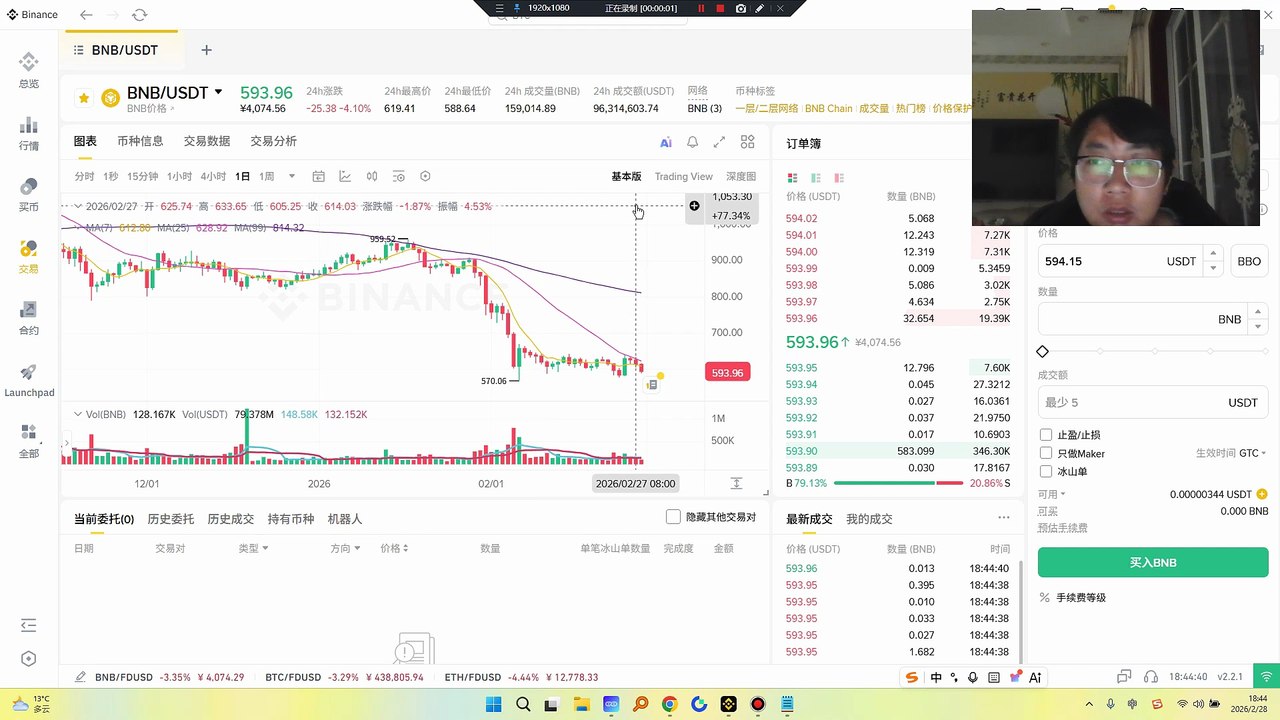
Task: Open the Ai assistant on the chart panel
Action: pyautogui.click(x=665, y=142)
